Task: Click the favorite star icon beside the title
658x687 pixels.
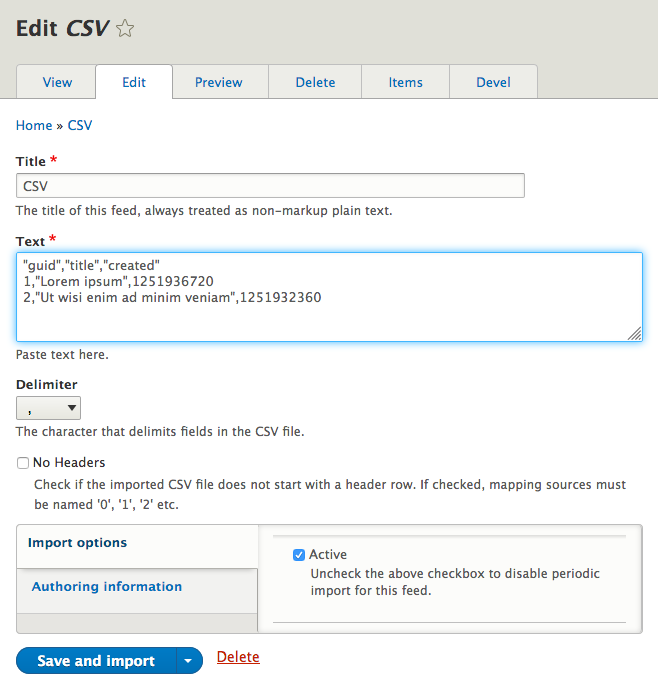Action: click(x=125, y=29)
